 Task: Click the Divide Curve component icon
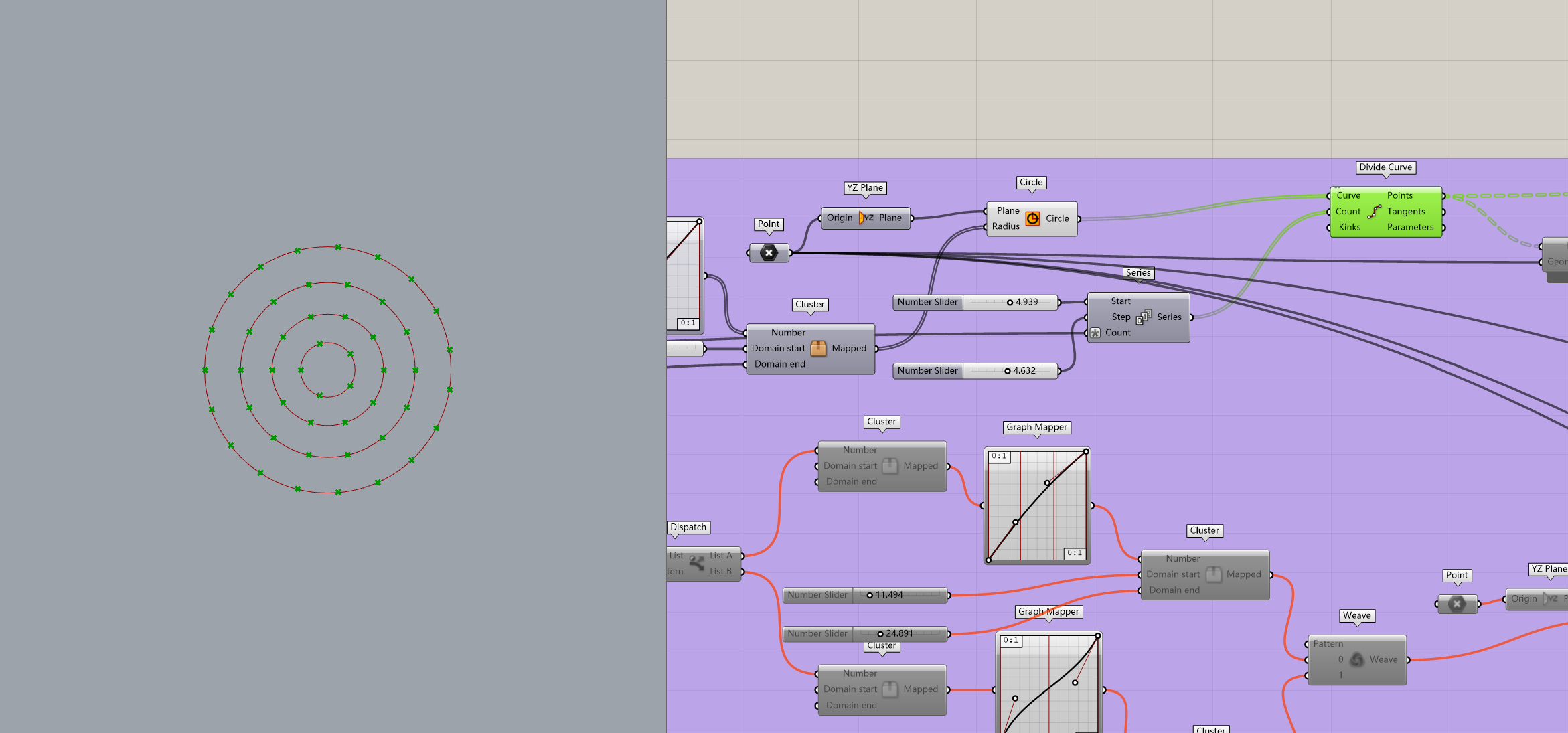click(1374, 212)
